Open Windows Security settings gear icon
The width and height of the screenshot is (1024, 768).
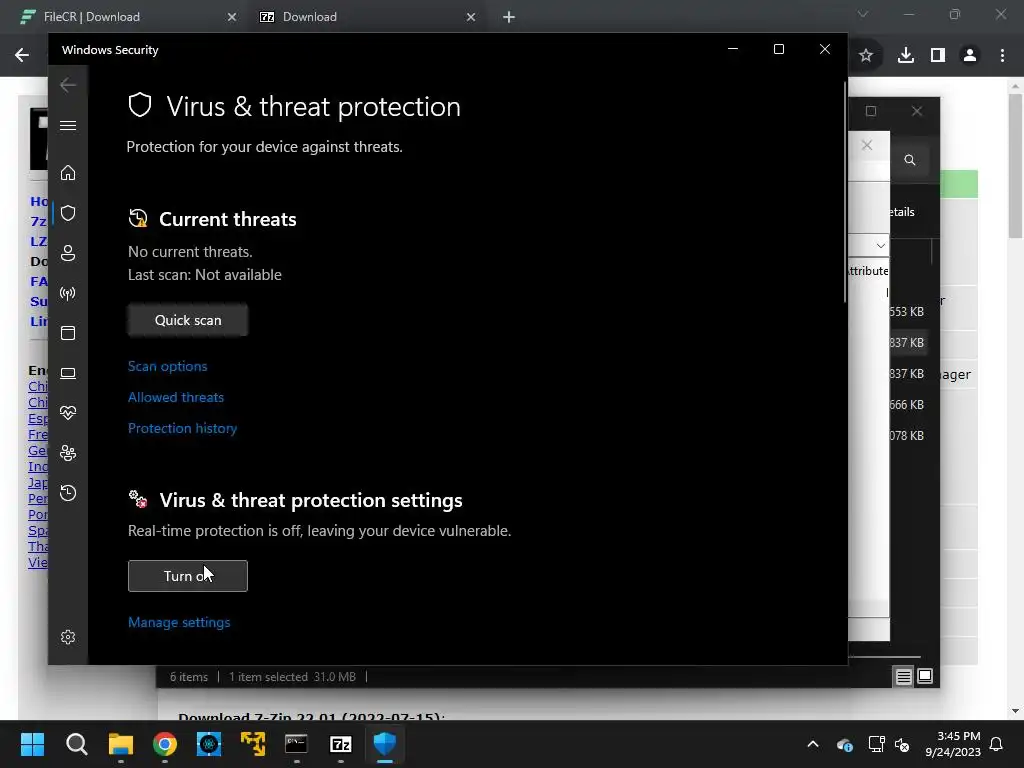tap(68, 637)
